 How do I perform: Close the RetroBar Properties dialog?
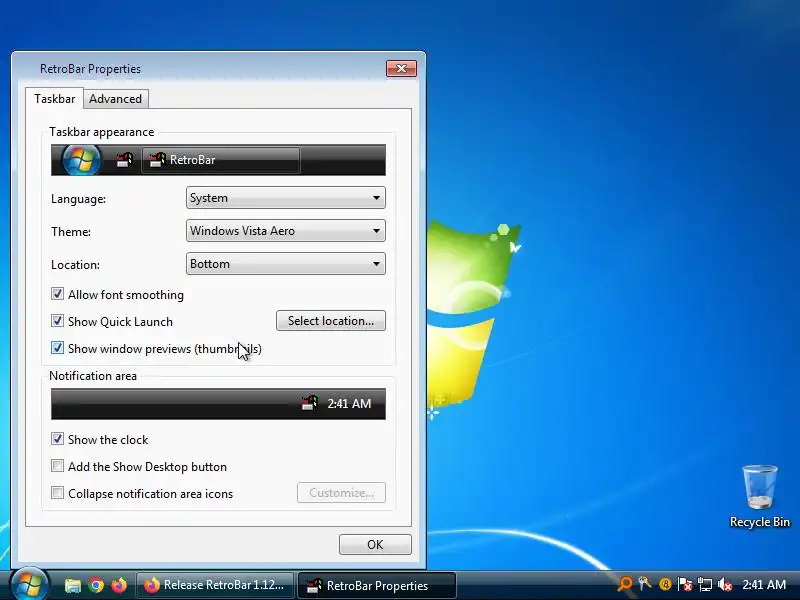point(402,68)
